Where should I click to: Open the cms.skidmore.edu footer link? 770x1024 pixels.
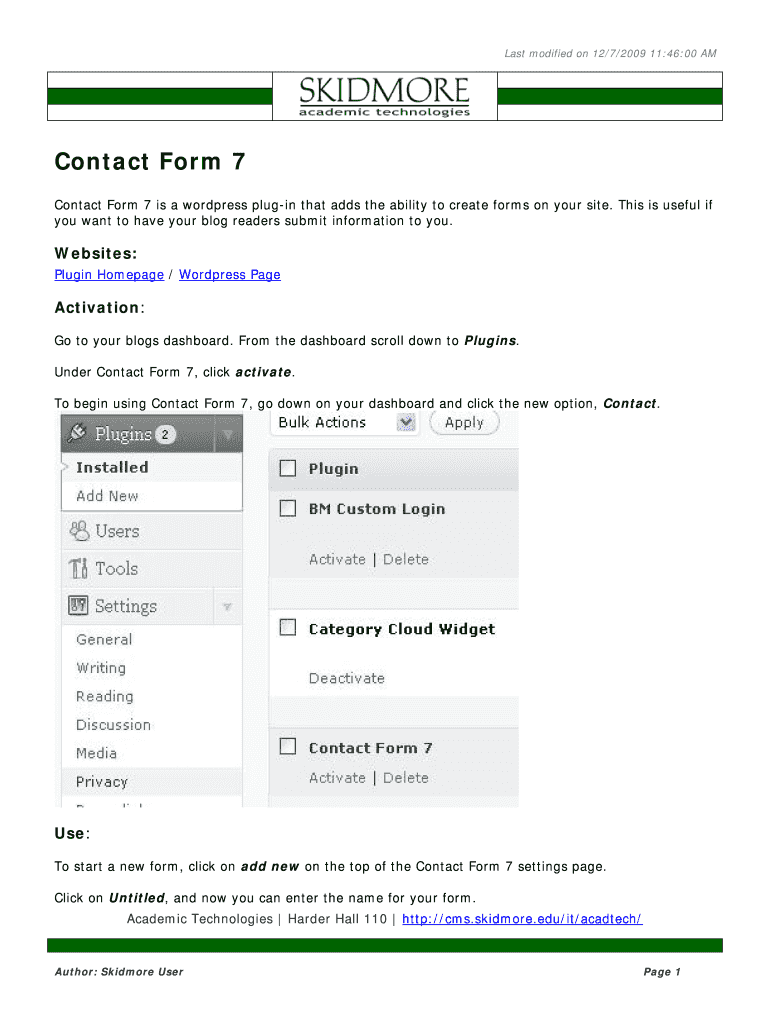point(521,919)
